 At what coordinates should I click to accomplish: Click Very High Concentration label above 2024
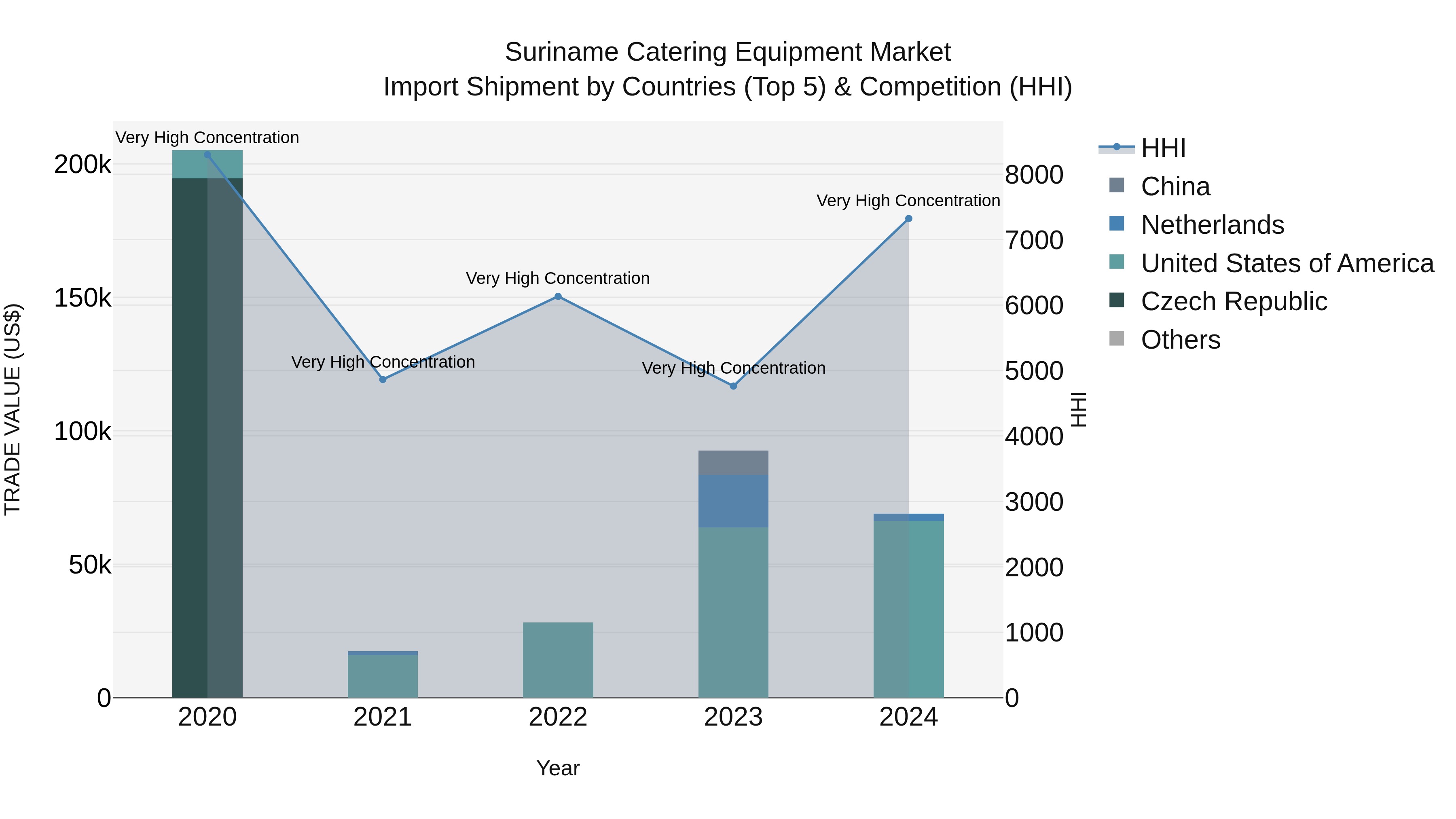(x=909, y=201)
